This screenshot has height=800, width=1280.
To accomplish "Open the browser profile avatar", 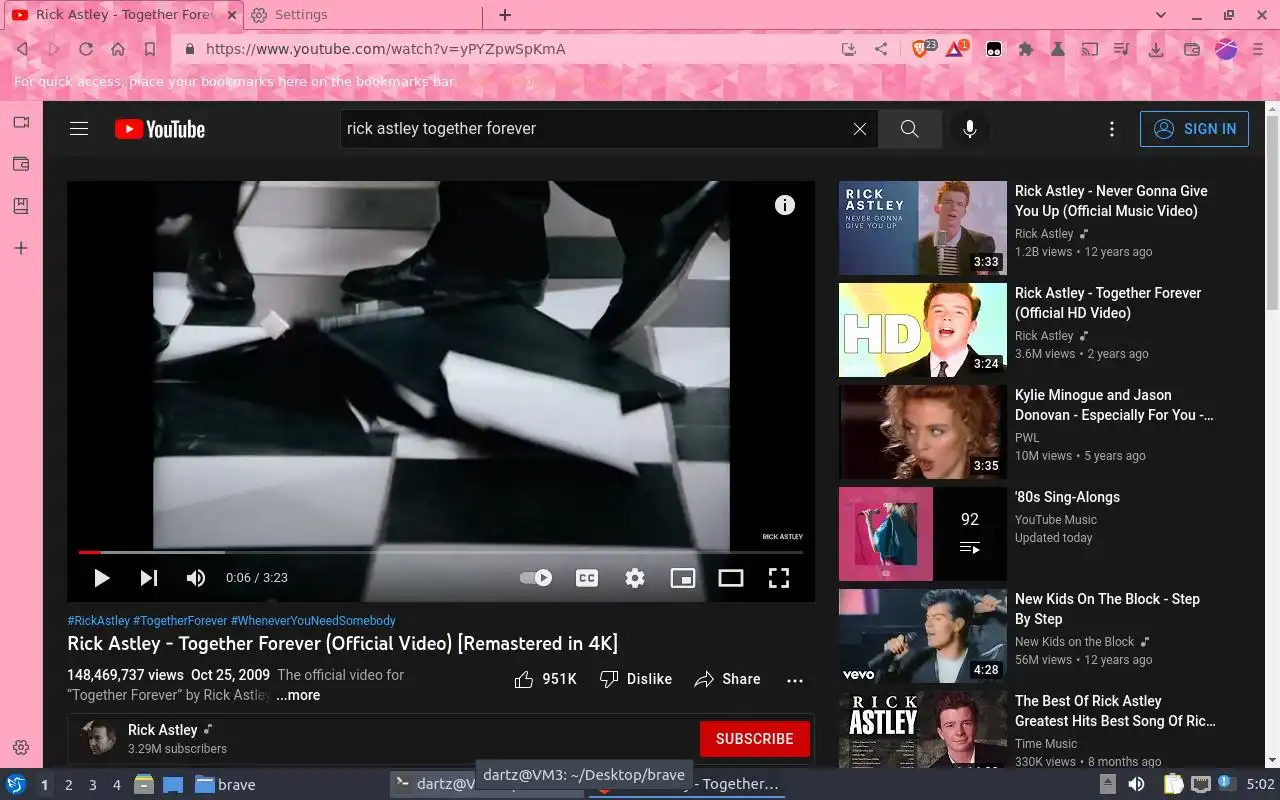I will click(x=1226, y=49).
